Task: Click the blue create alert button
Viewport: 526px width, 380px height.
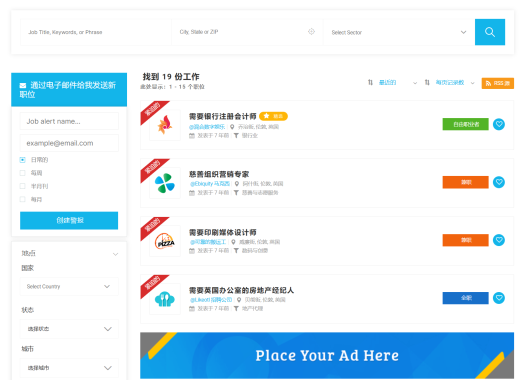Action: (x=69, y=220)
